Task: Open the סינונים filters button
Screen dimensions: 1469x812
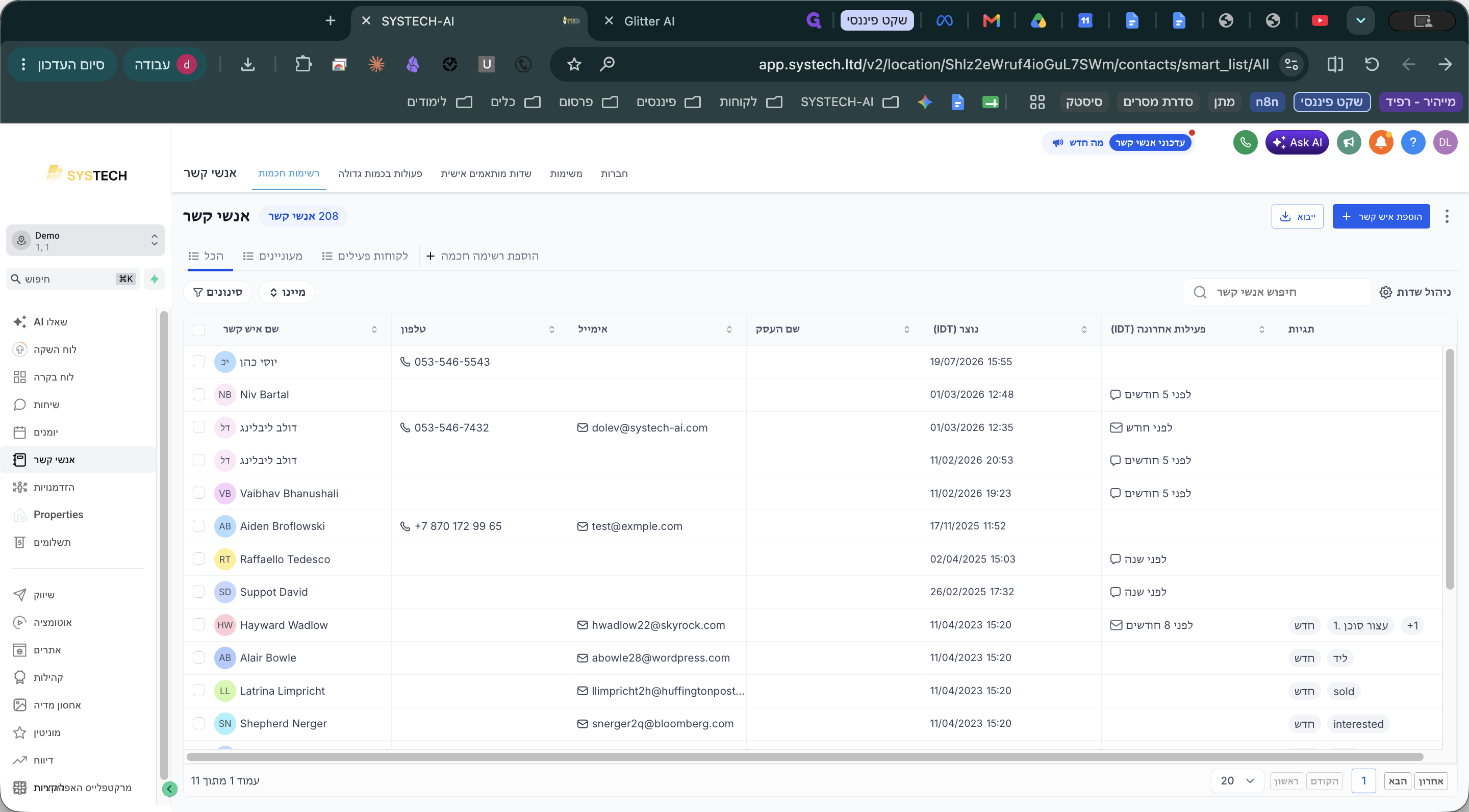Action: pos(217,292)
